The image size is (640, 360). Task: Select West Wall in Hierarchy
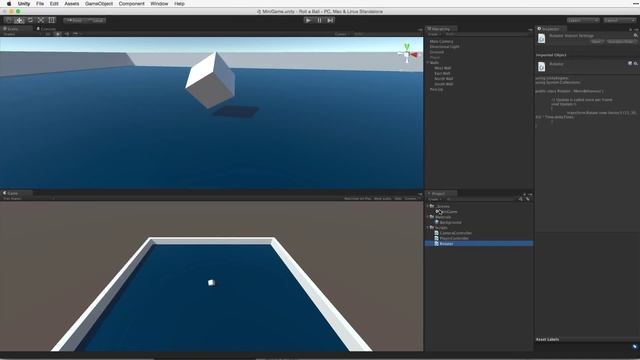coord(442,68)
